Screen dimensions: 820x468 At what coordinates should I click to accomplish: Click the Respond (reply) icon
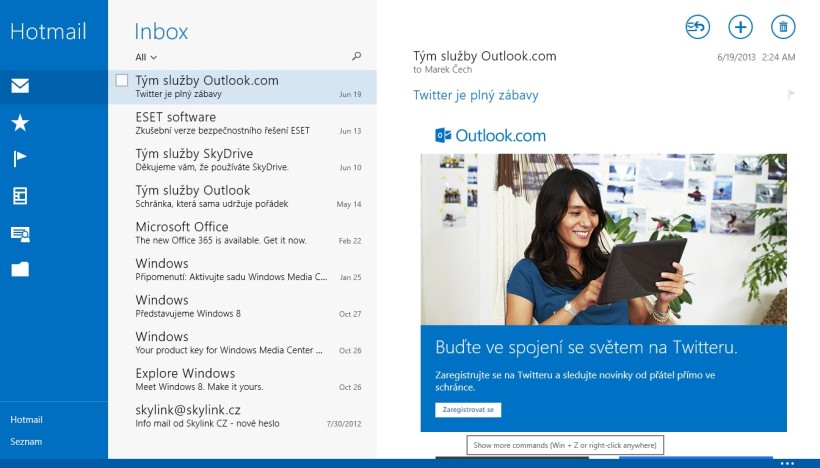[697, 27]
